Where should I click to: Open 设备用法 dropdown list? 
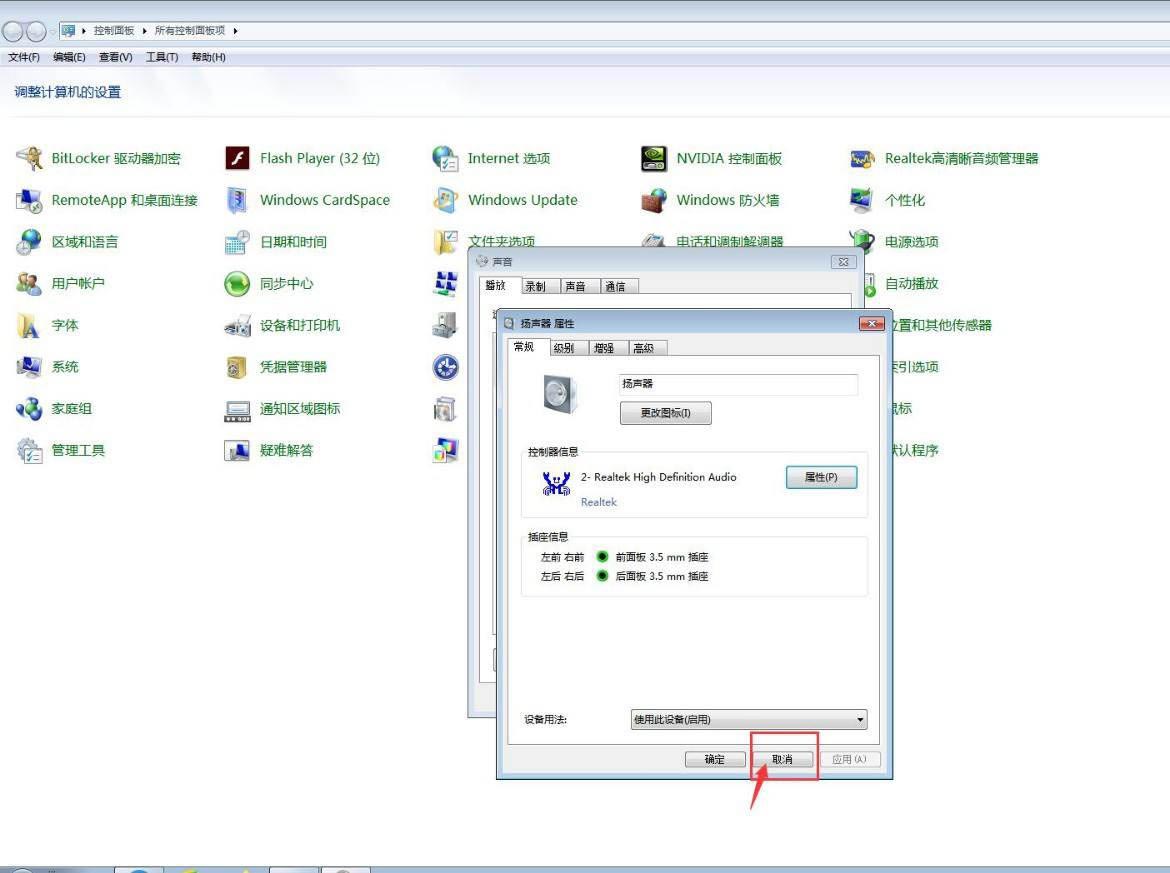pos(748,719)
